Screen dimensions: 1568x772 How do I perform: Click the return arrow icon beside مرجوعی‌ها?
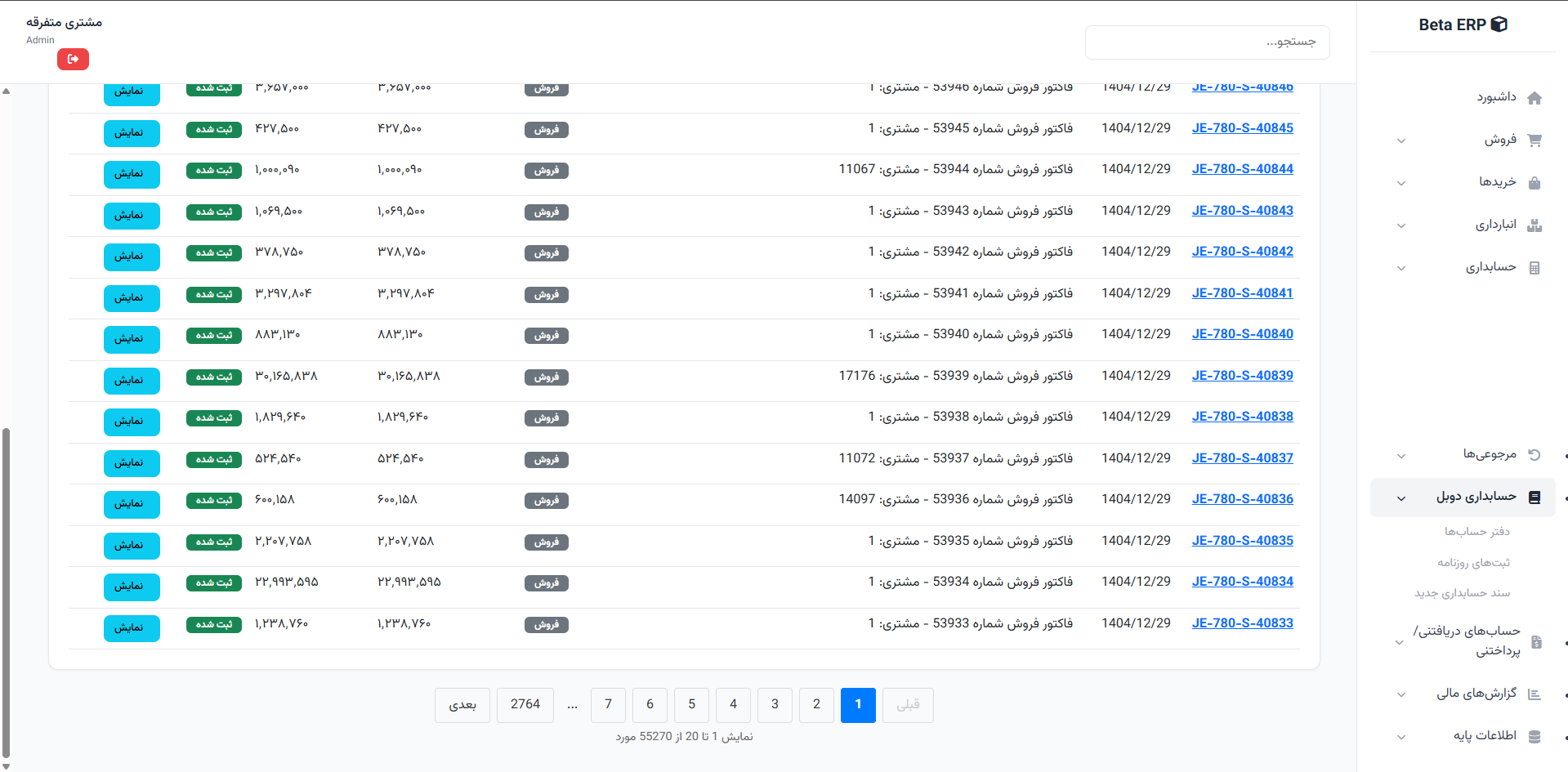click(1534, 454)
